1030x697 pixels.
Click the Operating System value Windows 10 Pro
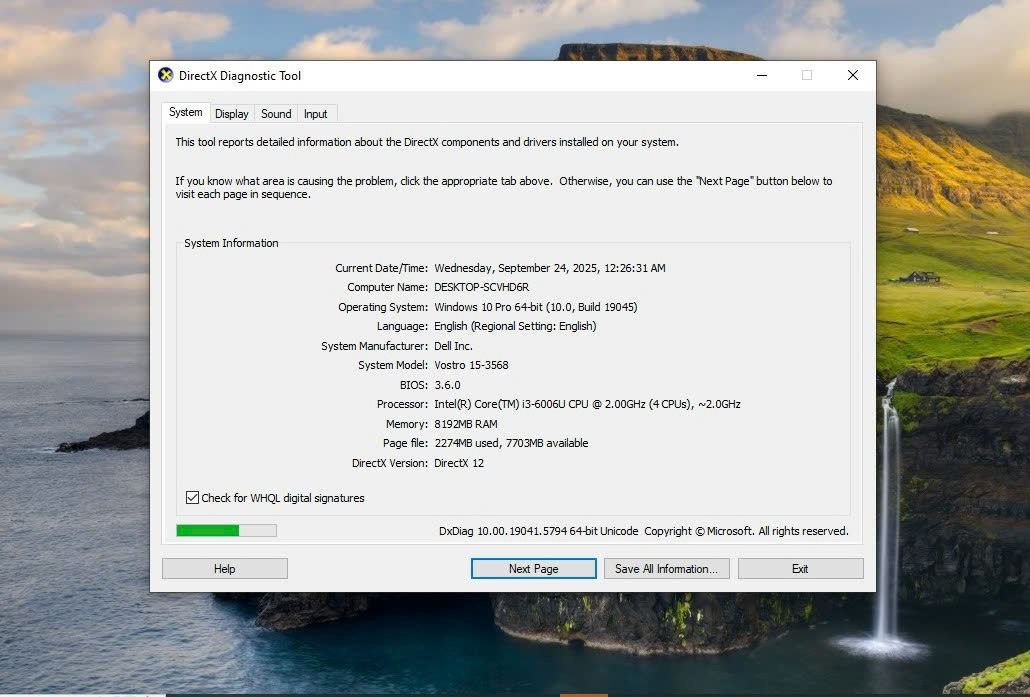(535, 307)
